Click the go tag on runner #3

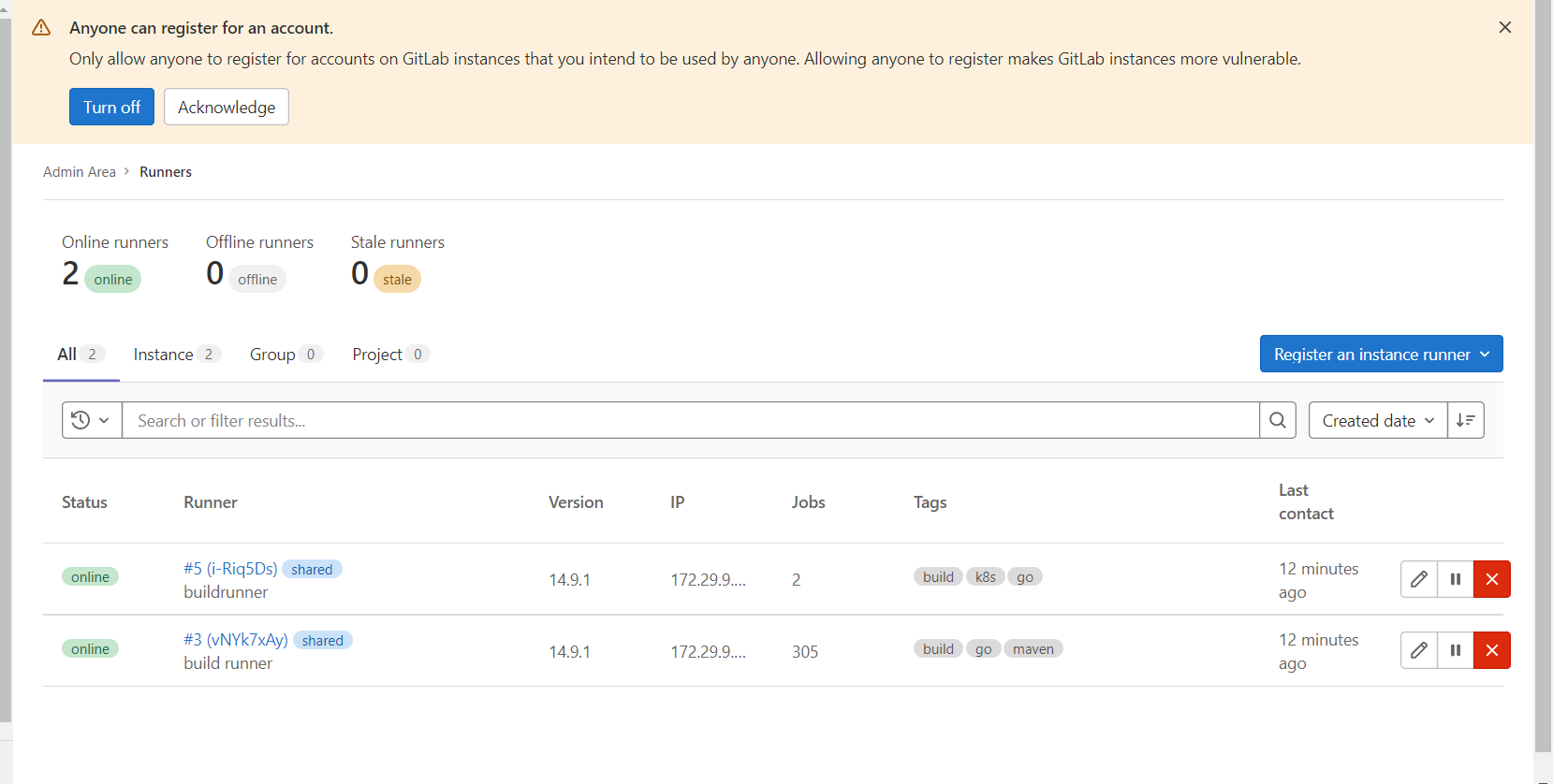(983, 648)
